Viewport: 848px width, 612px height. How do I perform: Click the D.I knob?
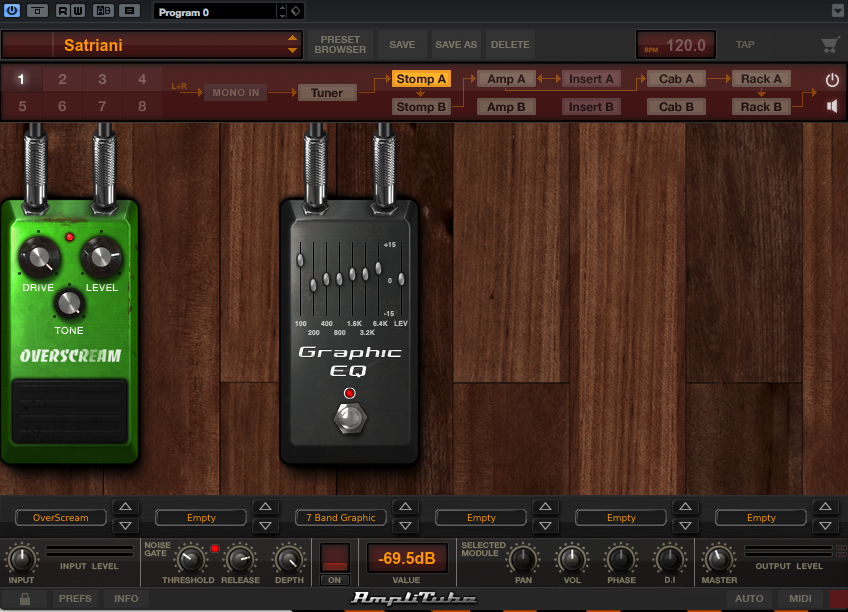pyautogui.click(x=670, y=559)
